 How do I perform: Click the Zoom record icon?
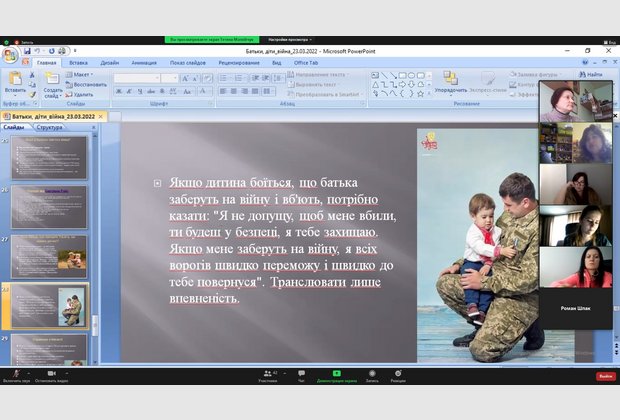371,374
